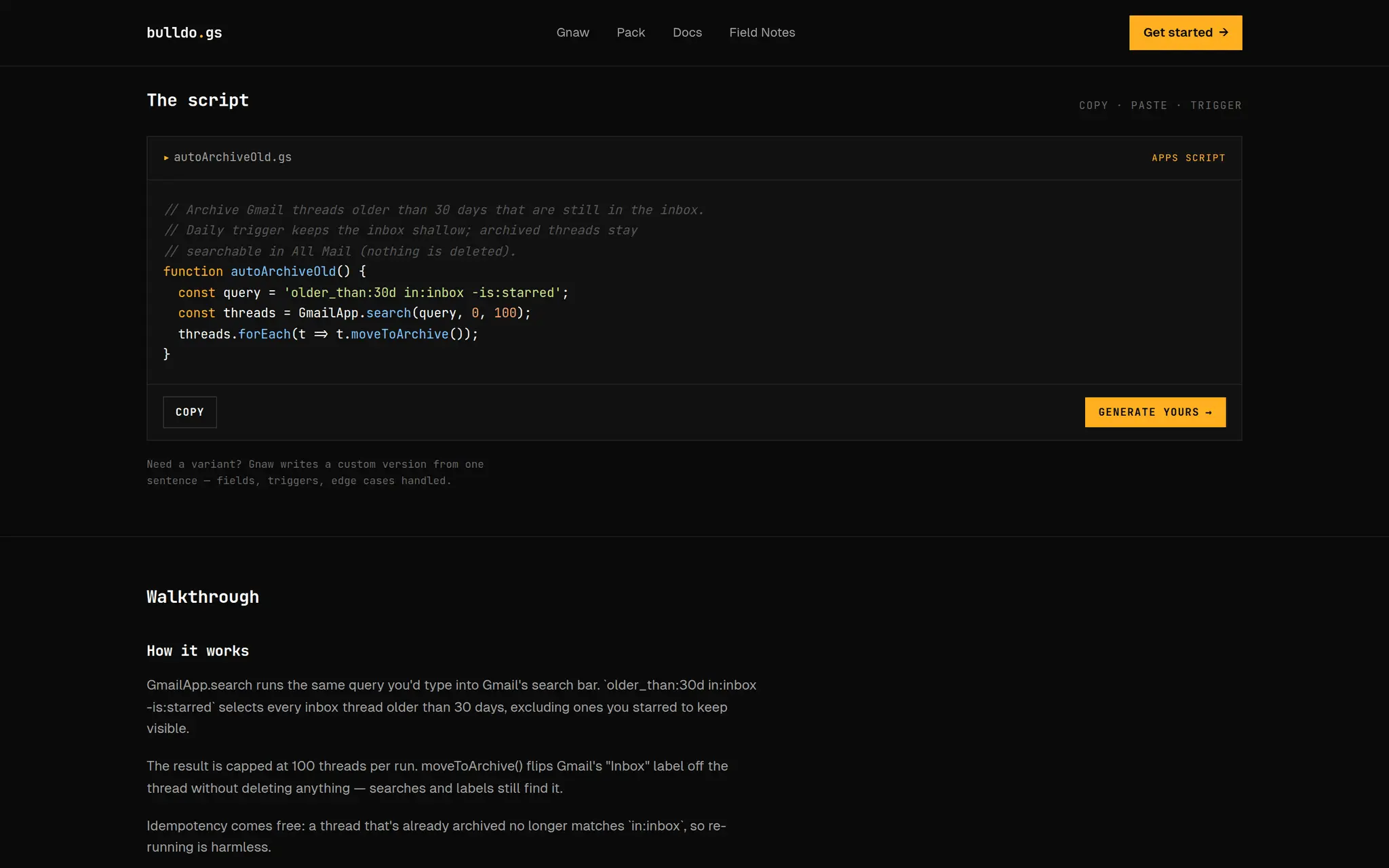1389x868 pixels.
Task: Go to the Pack nav item
Action: click(x=631, y=33)
